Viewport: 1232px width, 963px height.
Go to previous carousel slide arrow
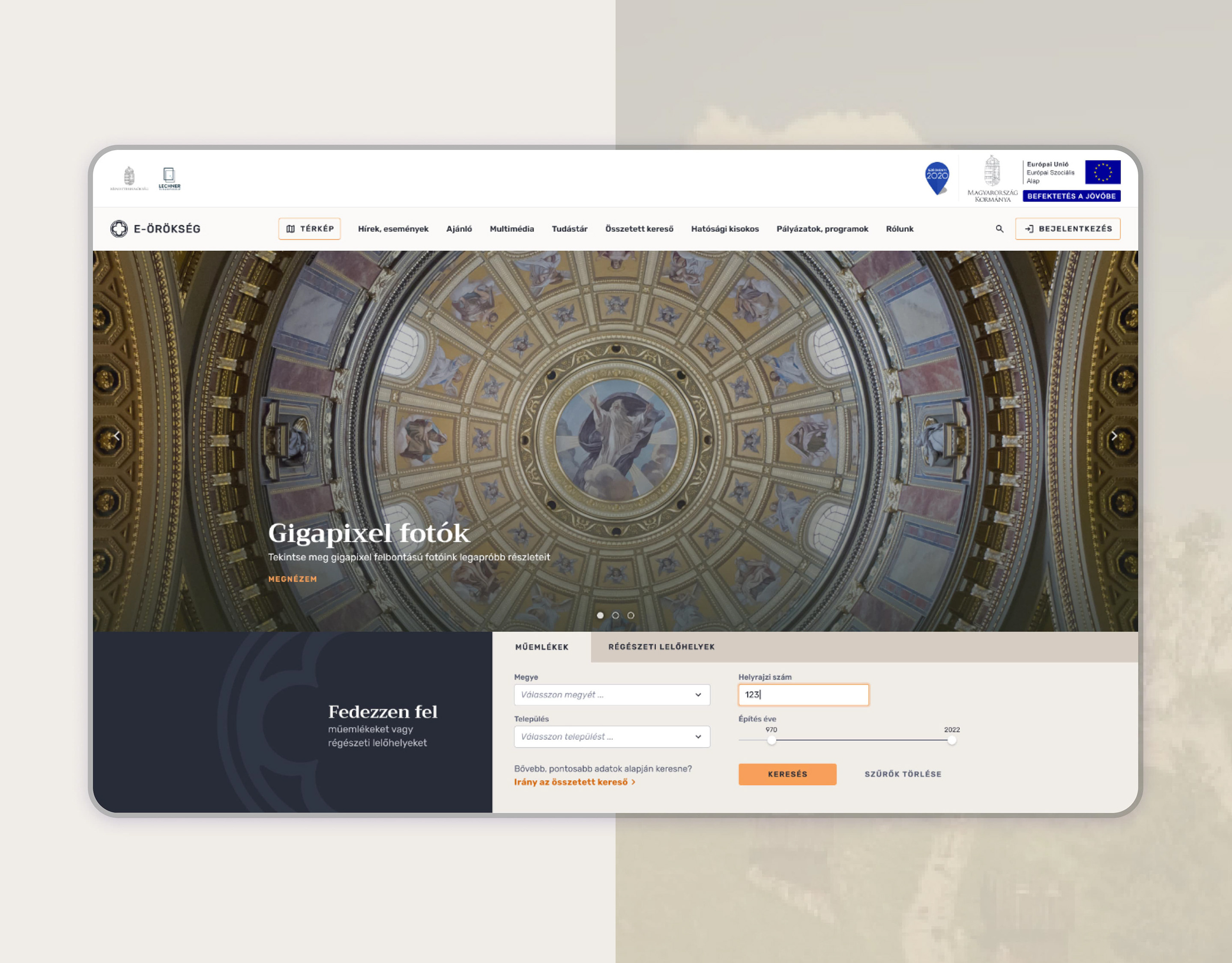coord(117,436)
